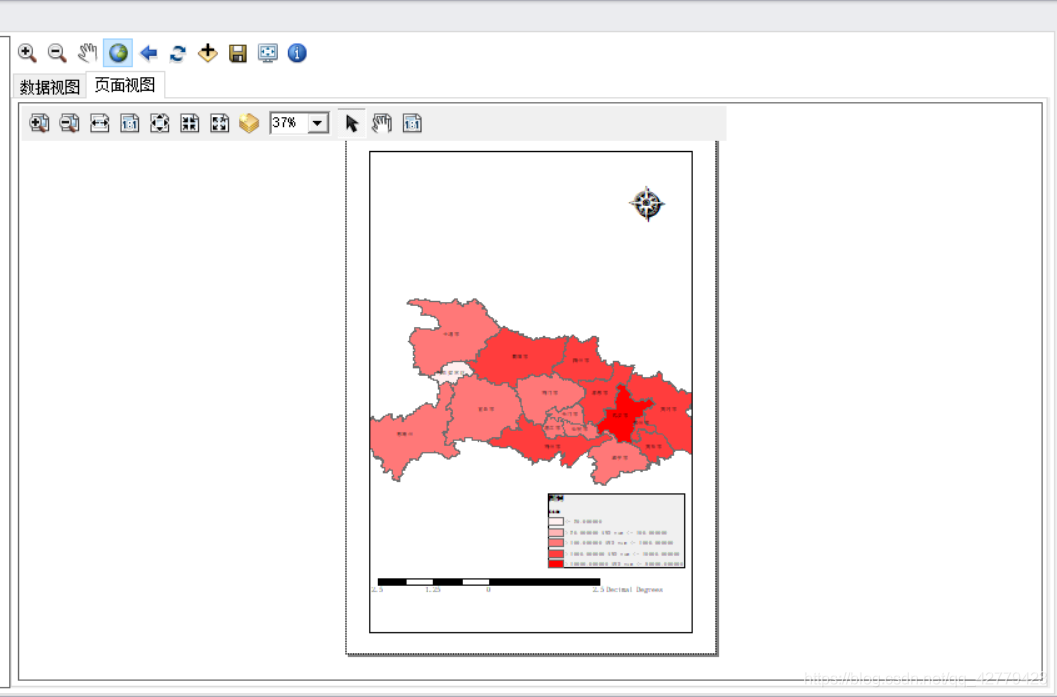Click the blue Refresh arrows icon
Screen dimensions: 1057x697
coord(178,53)
